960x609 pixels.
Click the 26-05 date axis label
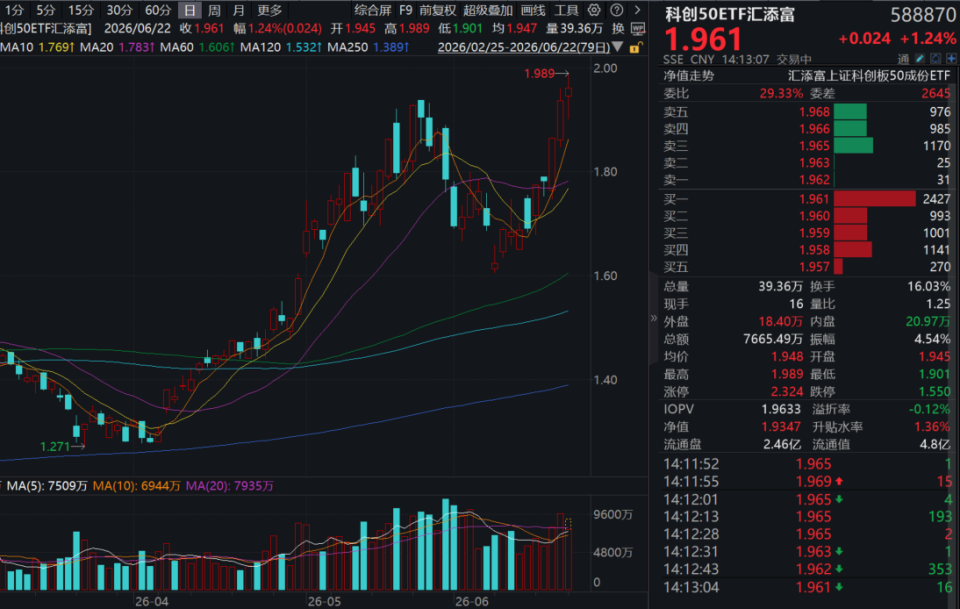click(324, 602)
